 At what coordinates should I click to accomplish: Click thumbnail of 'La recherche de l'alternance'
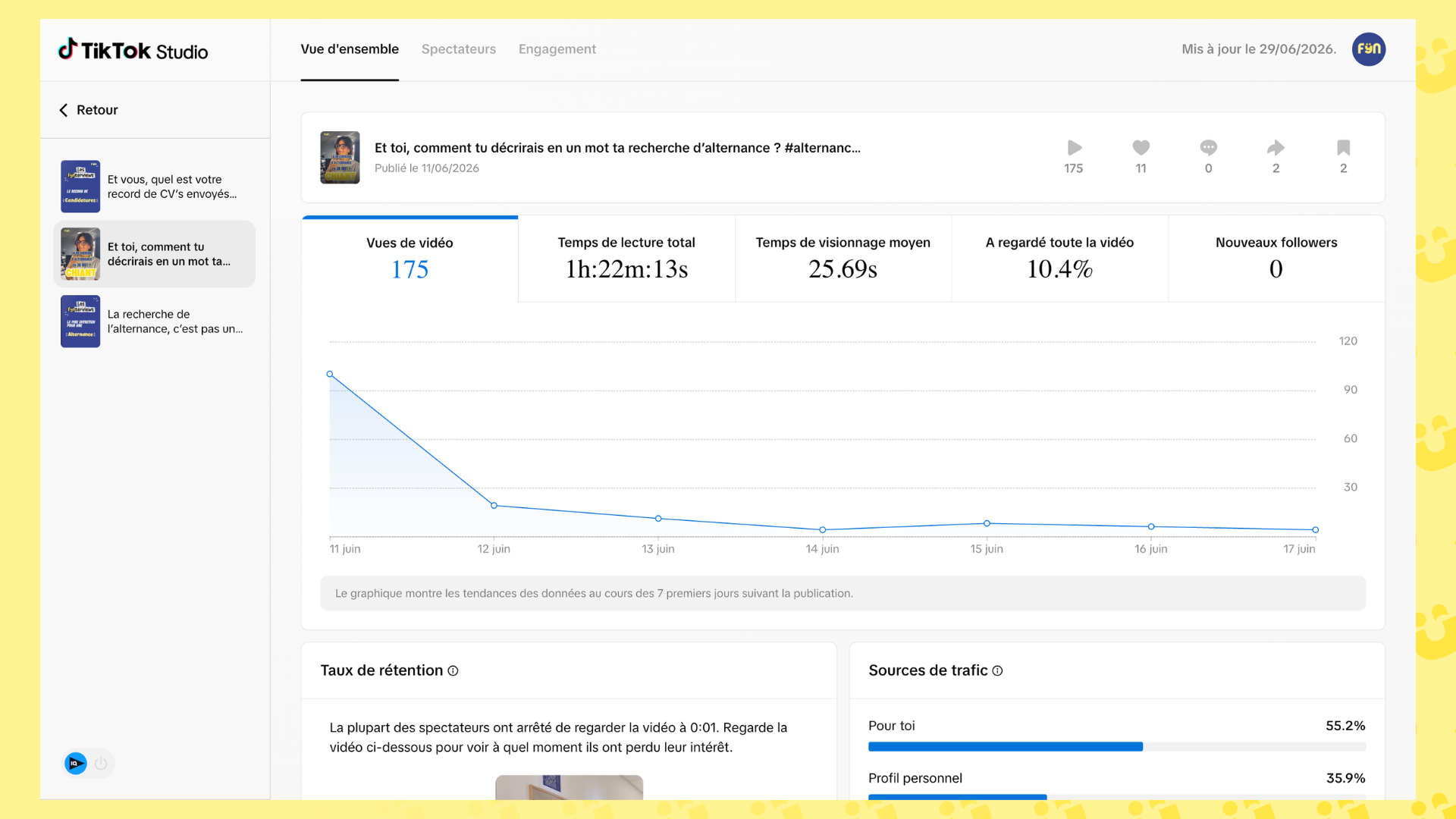pyautogui.click(x=80, y=322)
